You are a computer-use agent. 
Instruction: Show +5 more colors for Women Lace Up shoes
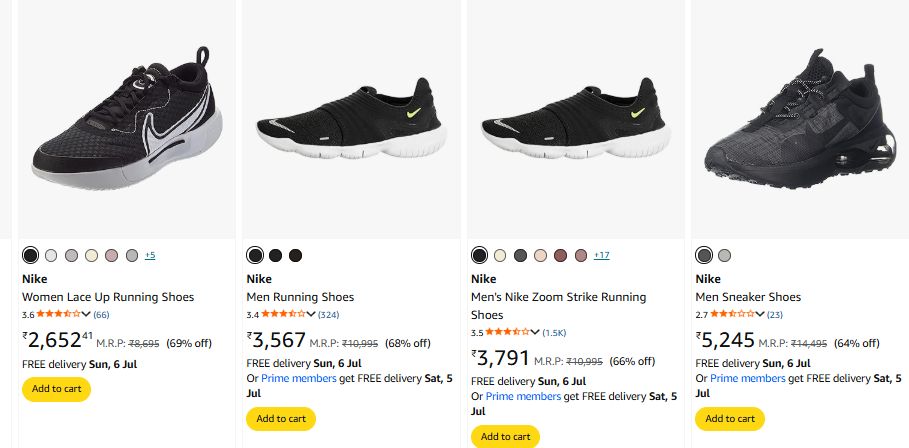tap(150, 255)
